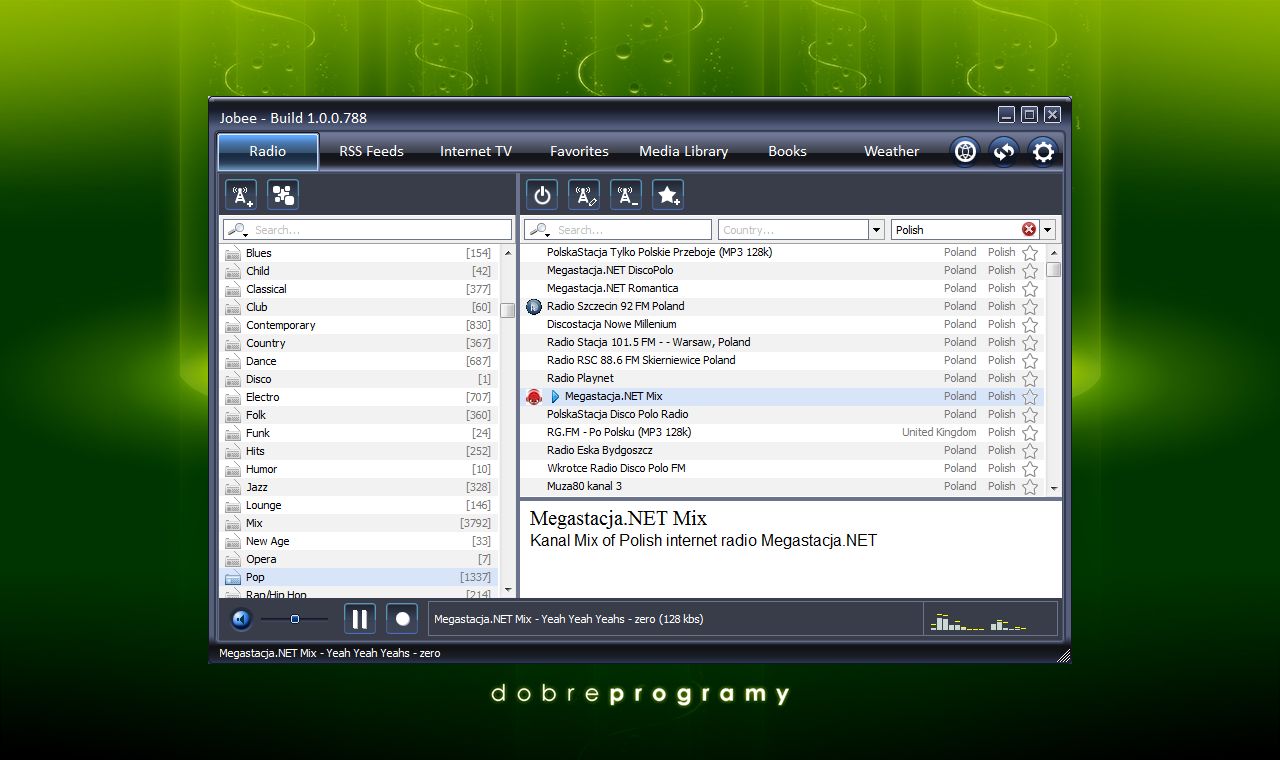Expand the Polish language dropdown
The image size is (1280, 760).
pos(1046,229)
